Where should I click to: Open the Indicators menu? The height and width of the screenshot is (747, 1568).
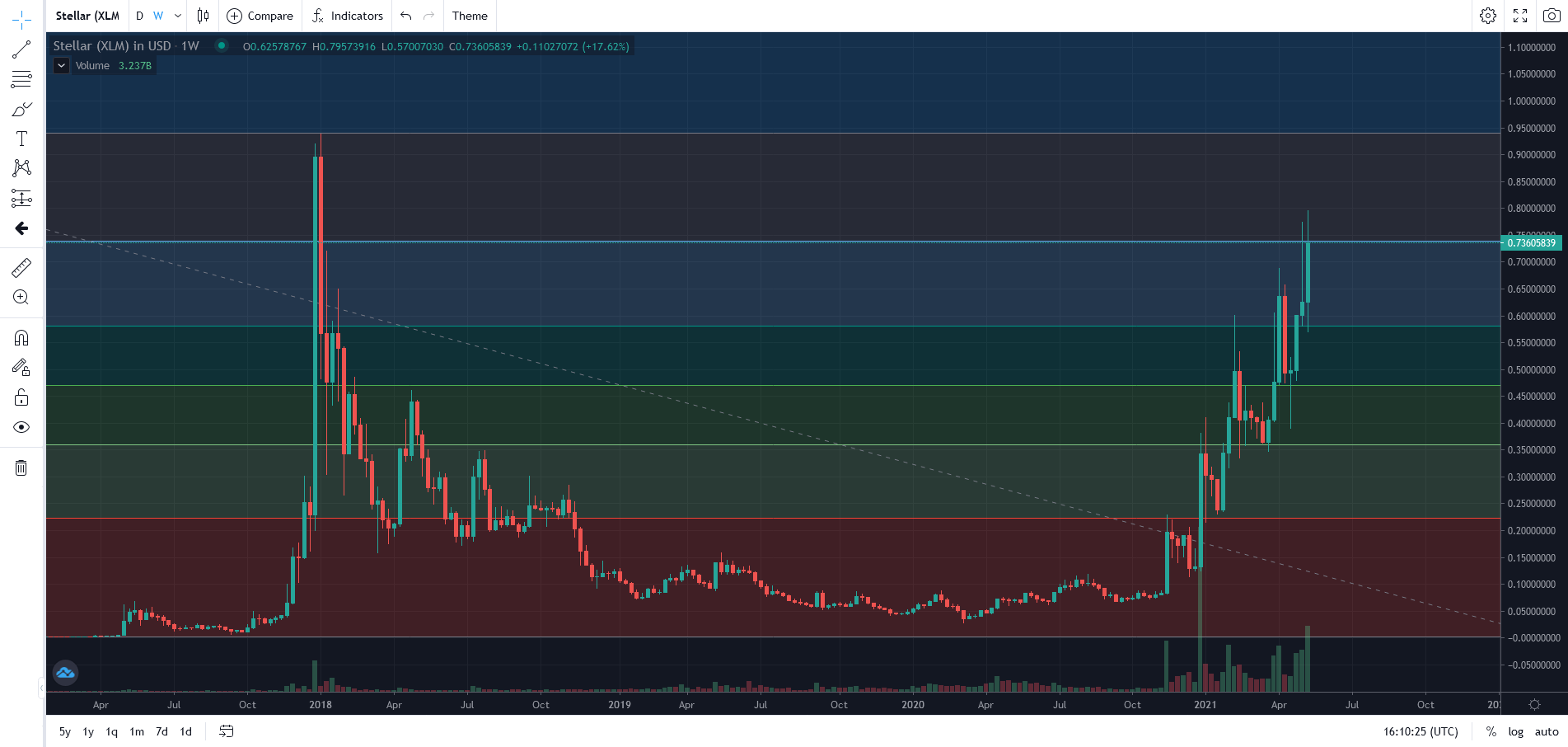348,16
